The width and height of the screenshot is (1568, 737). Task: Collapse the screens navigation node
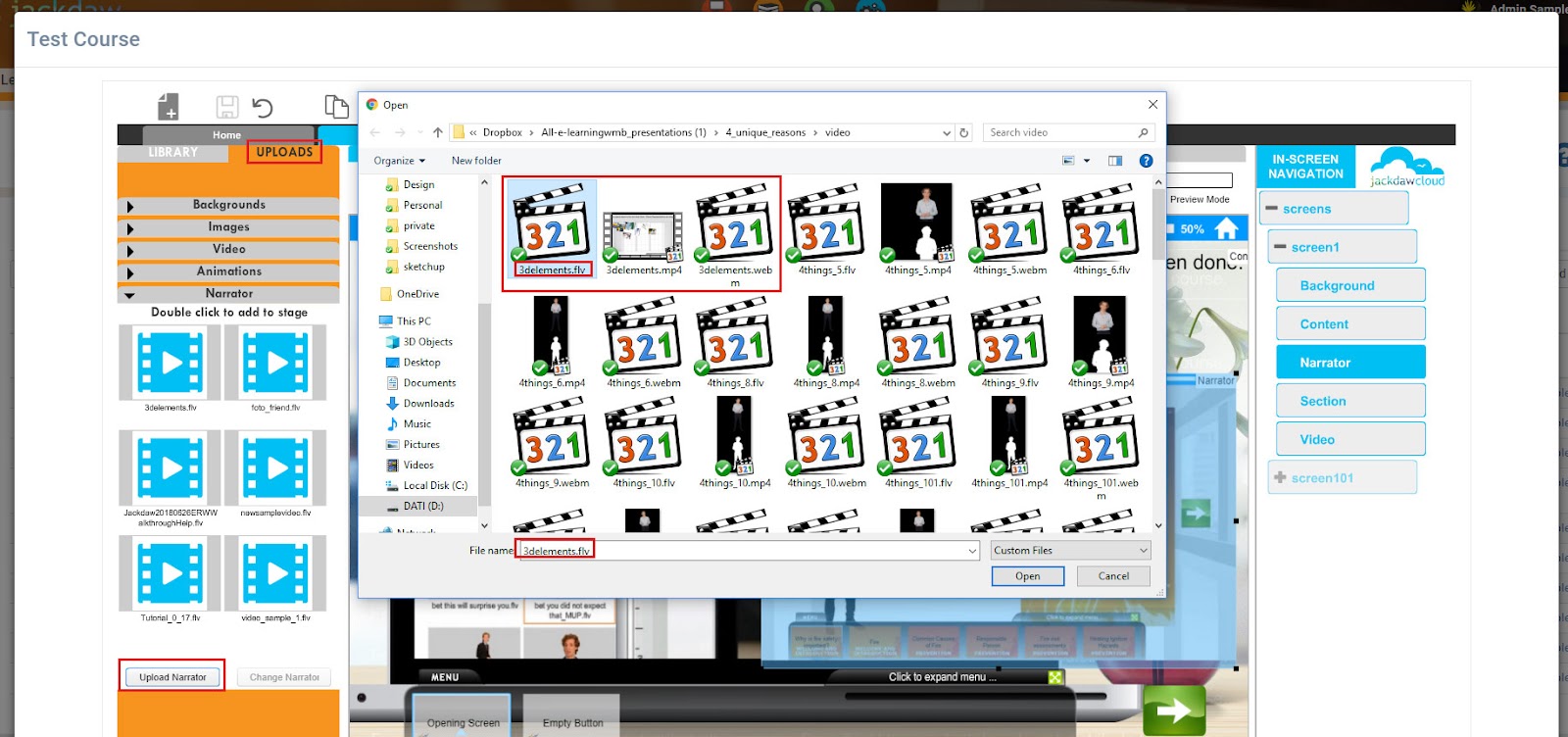click(1271, 209)
